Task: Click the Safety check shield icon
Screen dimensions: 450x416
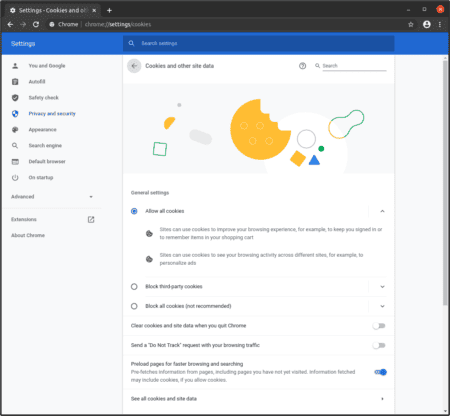Action: coord(15,98)
